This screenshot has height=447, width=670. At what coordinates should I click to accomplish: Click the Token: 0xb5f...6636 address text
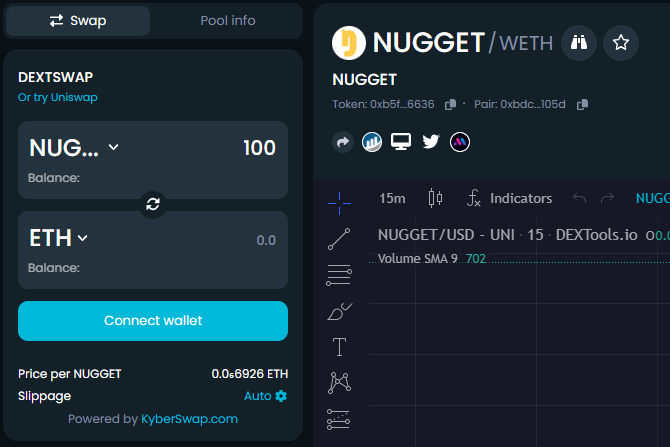pyautogui.click(x=383, y=105)
